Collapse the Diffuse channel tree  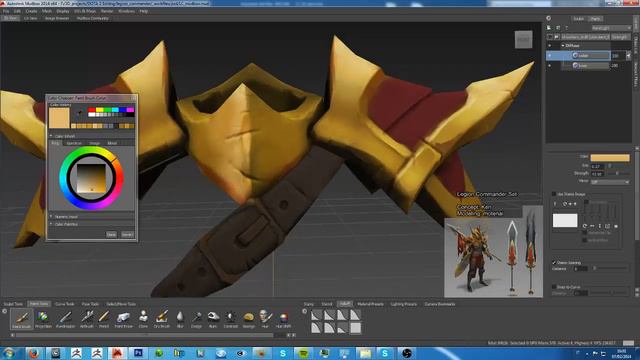pos(563,46)
